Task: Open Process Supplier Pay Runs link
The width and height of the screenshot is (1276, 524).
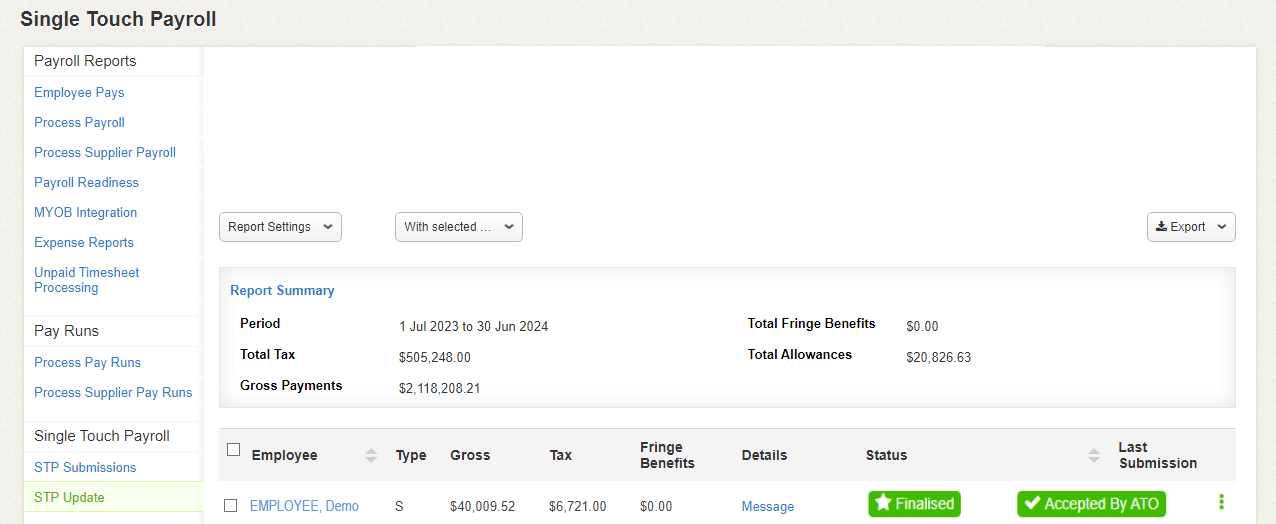Action: pyautogui.click(x=113, y=392)
